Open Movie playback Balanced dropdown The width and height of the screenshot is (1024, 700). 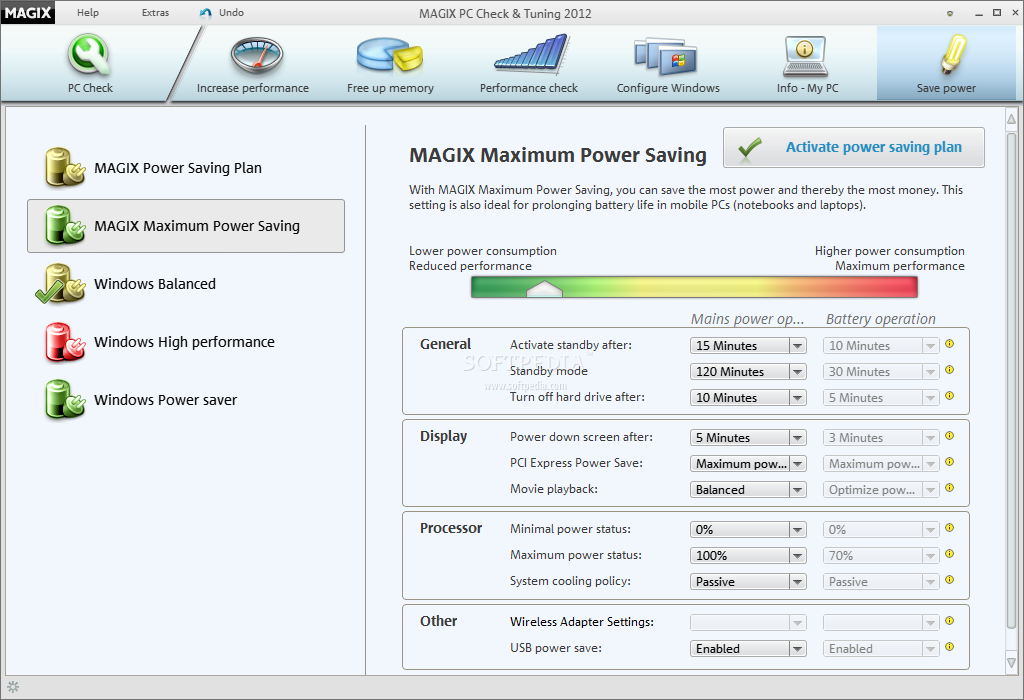click(x=748, y=490)
